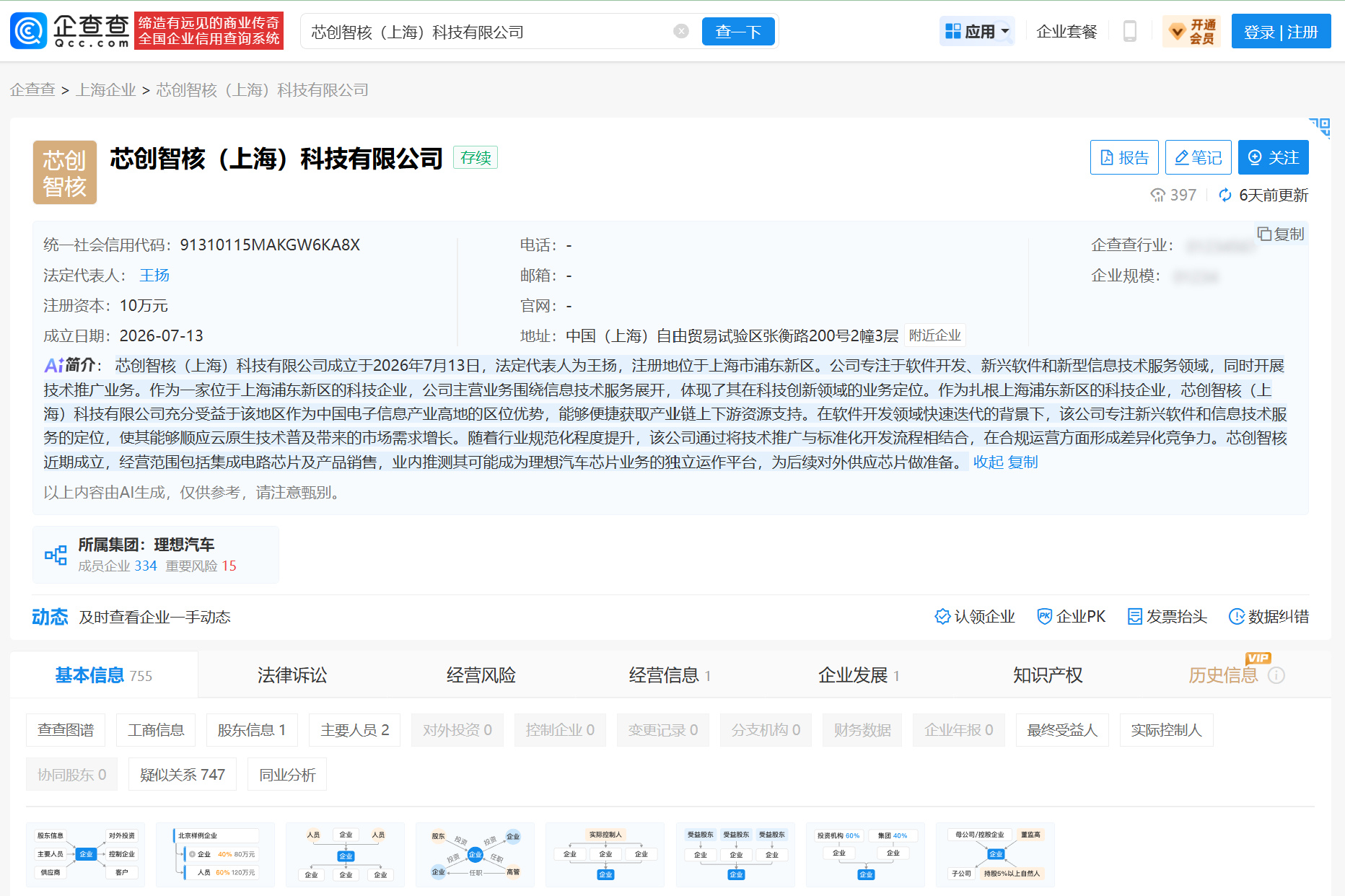Click the group structure icon next to 所属集团
Screen dimensions: 1345x896
pyautogui.click(x=56, y=555)
